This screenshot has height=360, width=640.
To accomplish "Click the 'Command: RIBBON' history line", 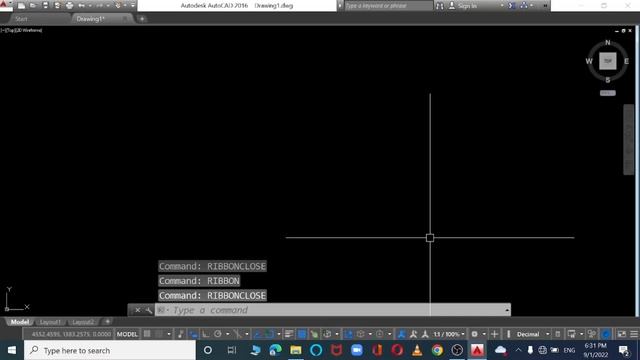I will point(199,281).
